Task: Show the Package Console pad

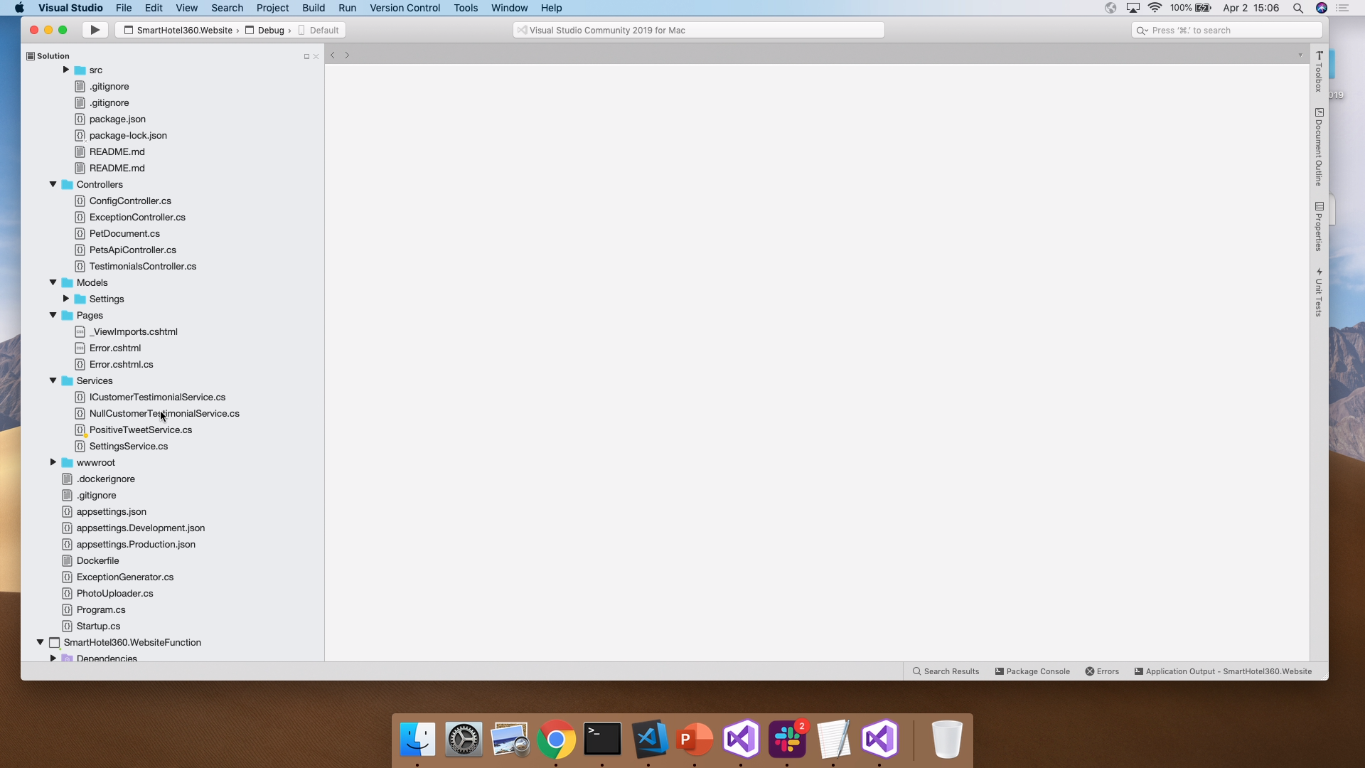Action: [x=1033, y=671]
